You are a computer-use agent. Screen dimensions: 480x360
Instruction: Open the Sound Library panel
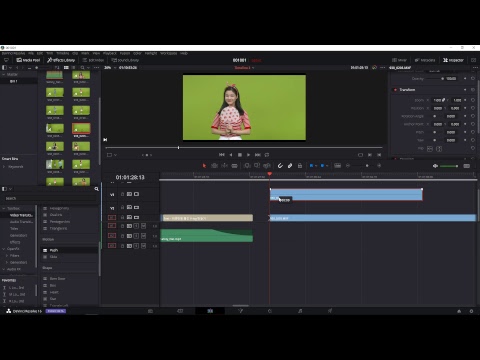125,60
